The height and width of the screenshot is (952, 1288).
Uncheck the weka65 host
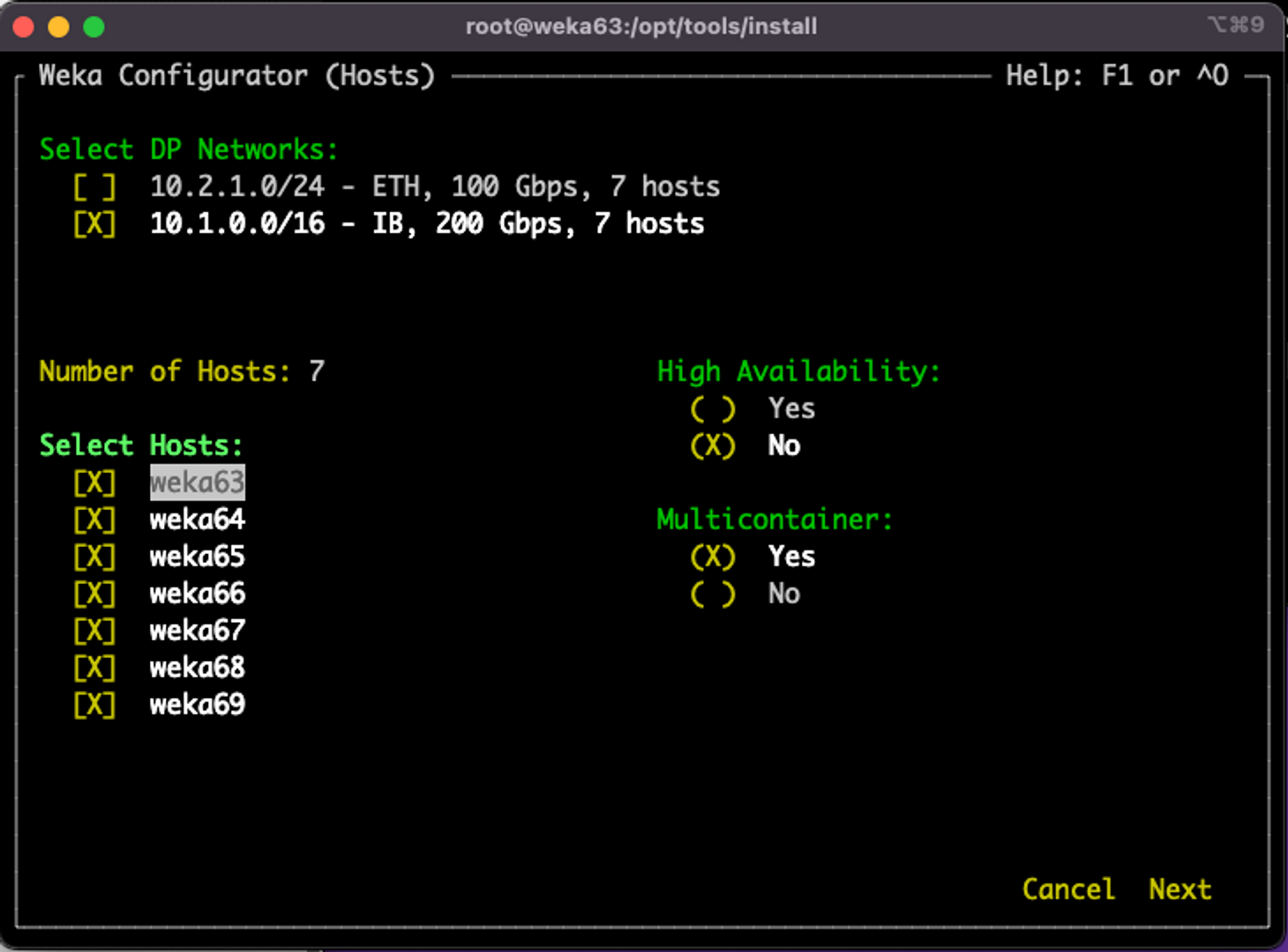[94, 557]
